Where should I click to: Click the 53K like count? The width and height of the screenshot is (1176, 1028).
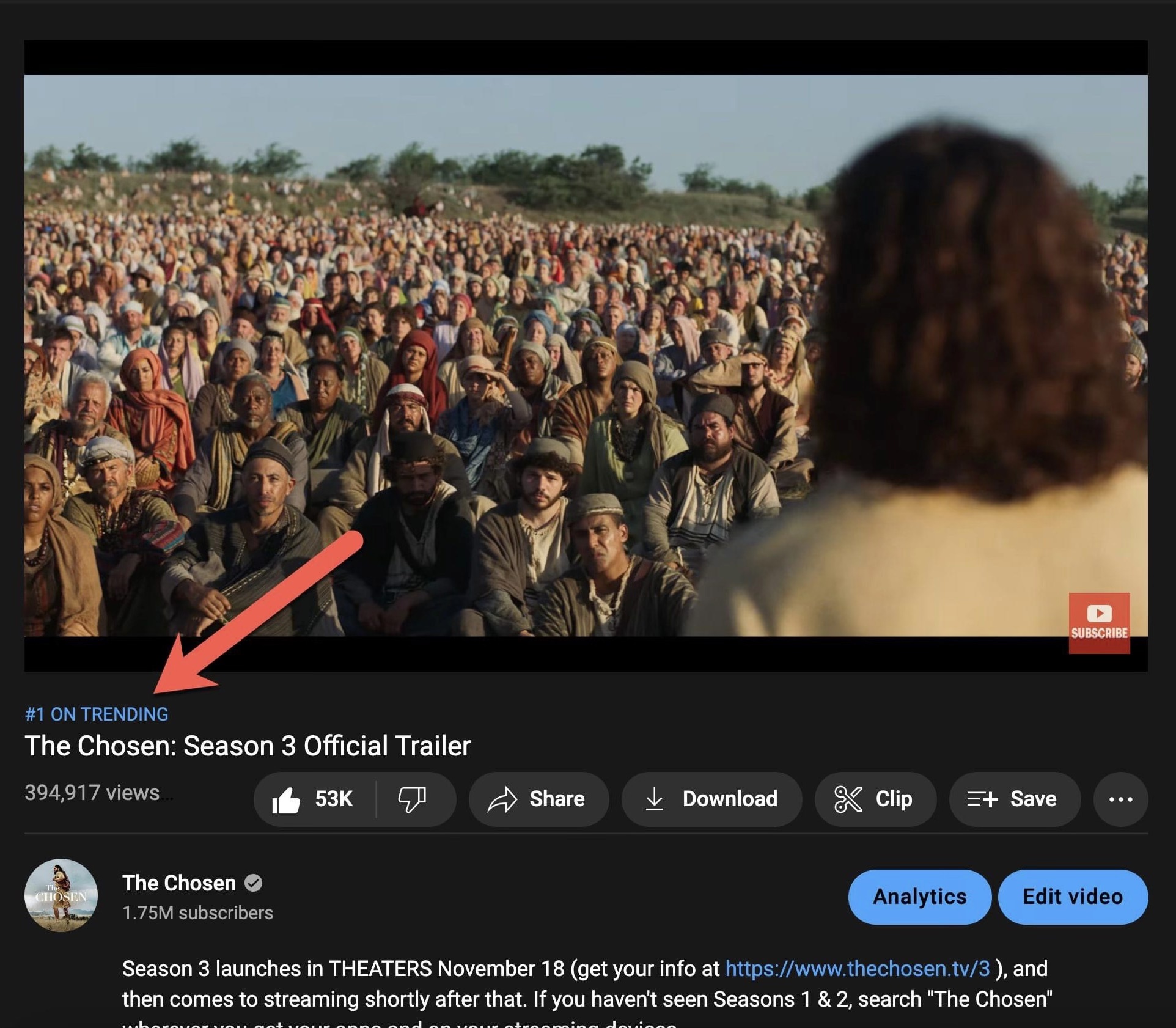tap(334, 799)
